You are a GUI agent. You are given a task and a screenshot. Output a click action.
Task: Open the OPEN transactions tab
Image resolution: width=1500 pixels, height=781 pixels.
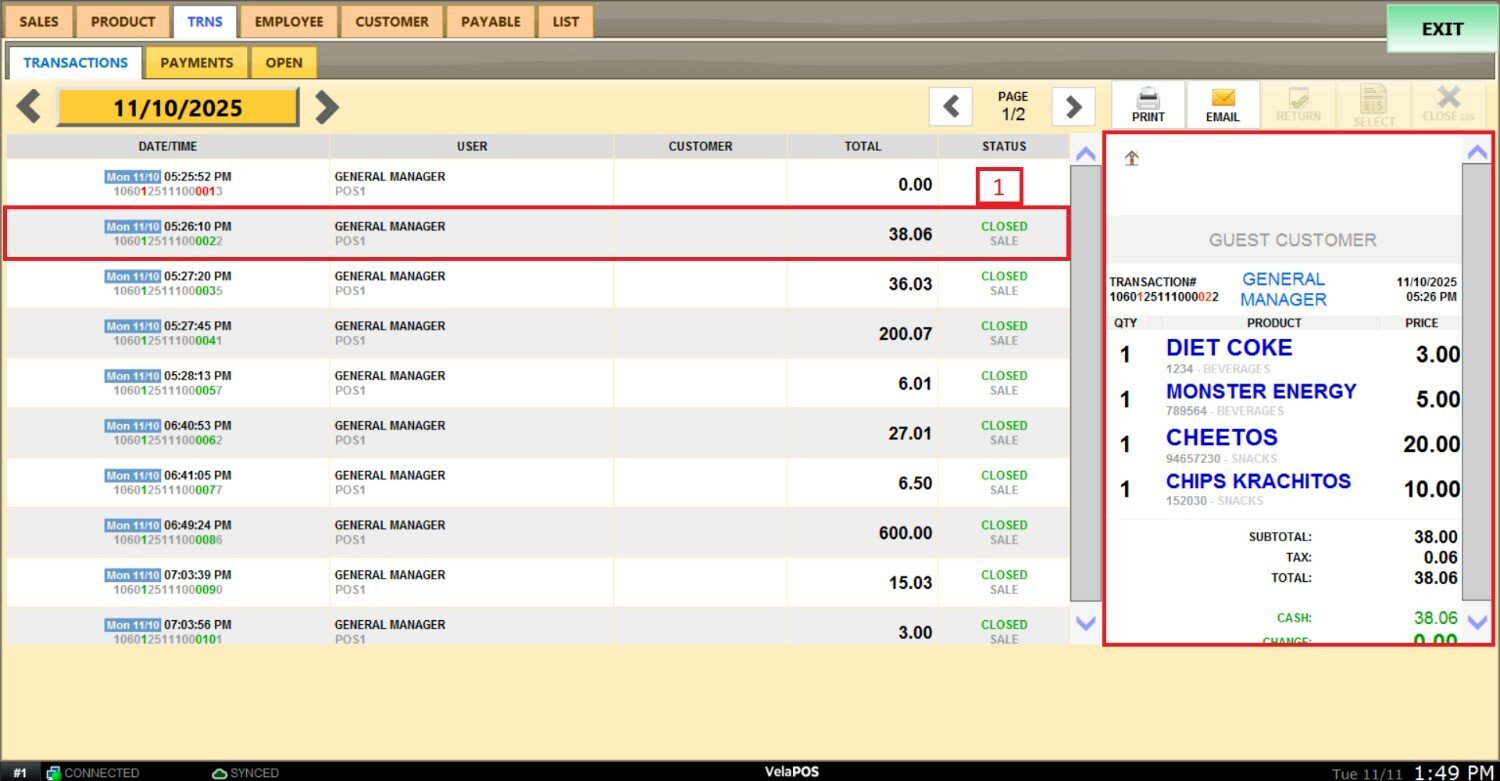(284, 62)
